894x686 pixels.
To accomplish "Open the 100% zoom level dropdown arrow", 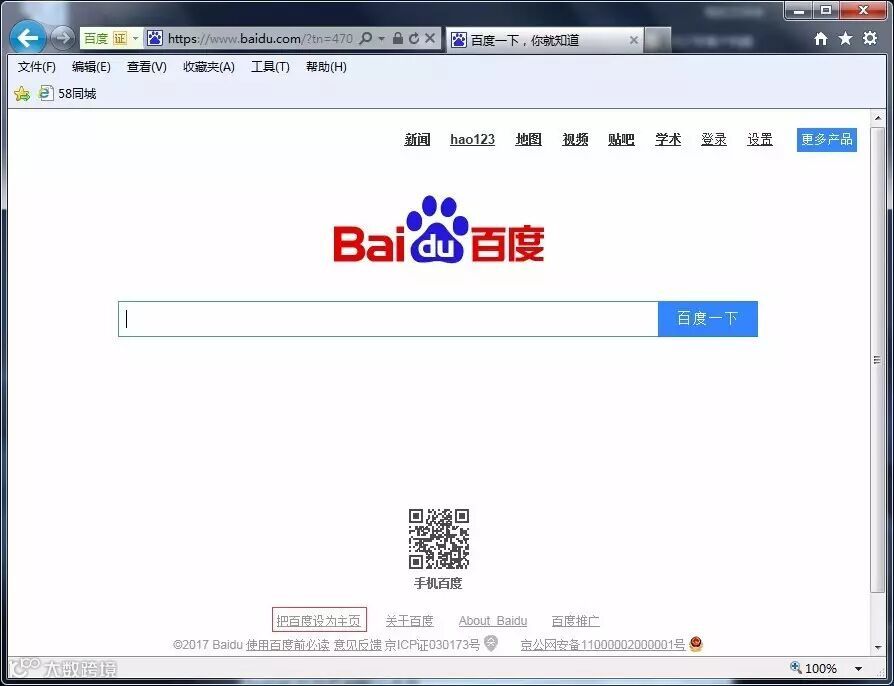I will (x=859, y=668).
